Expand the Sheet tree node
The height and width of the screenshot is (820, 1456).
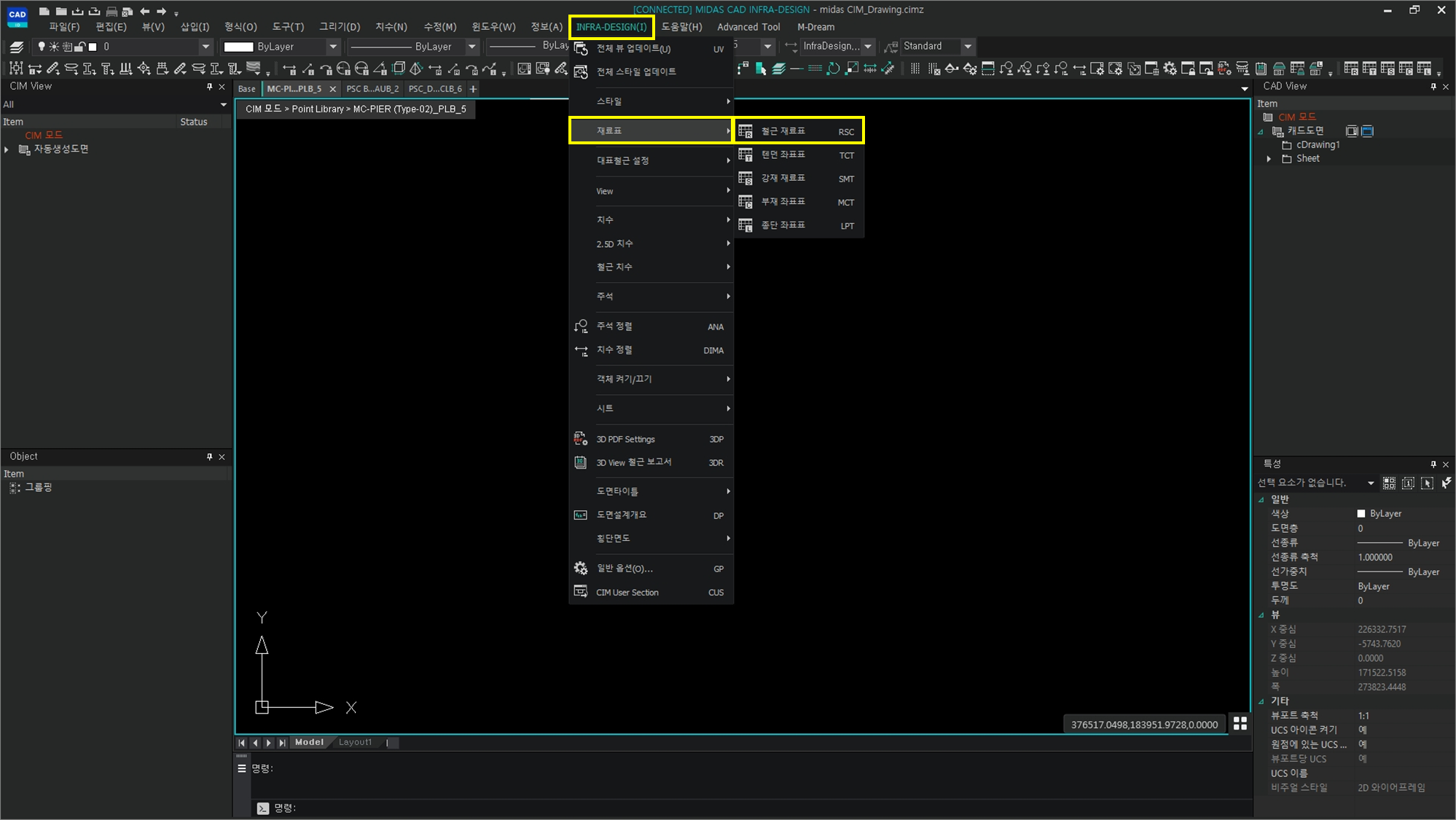[1269, 159]
